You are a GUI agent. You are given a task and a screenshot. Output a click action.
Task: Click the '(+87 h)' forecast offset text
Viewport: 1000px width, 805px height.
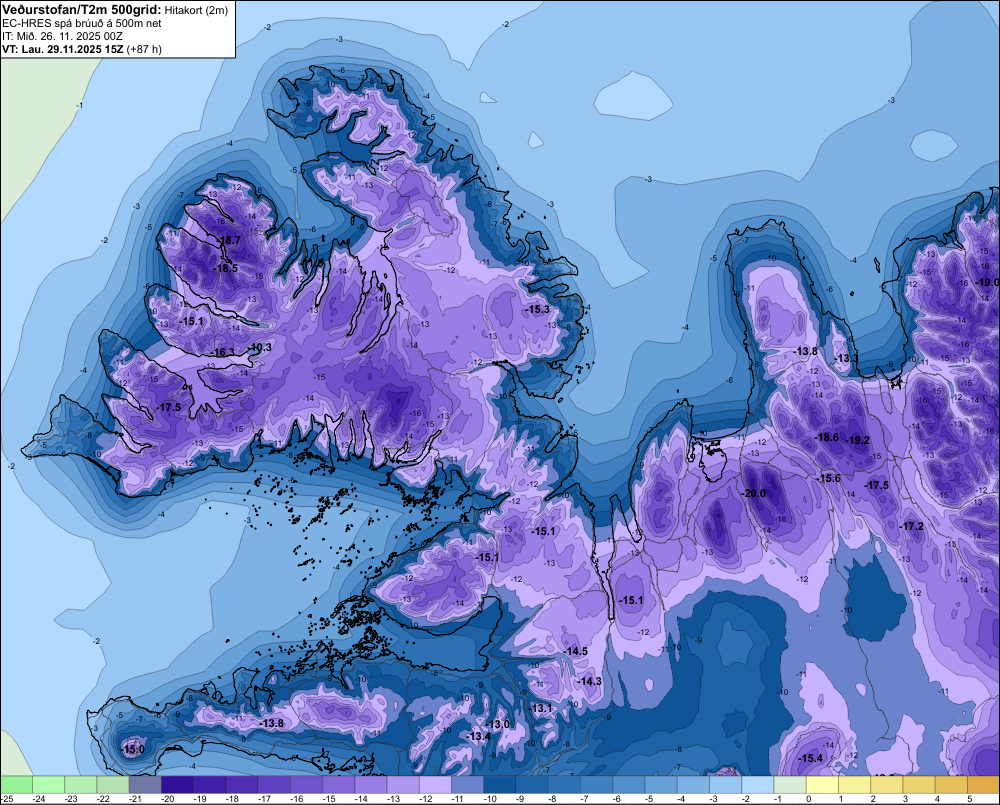click(x=144, y=48)
